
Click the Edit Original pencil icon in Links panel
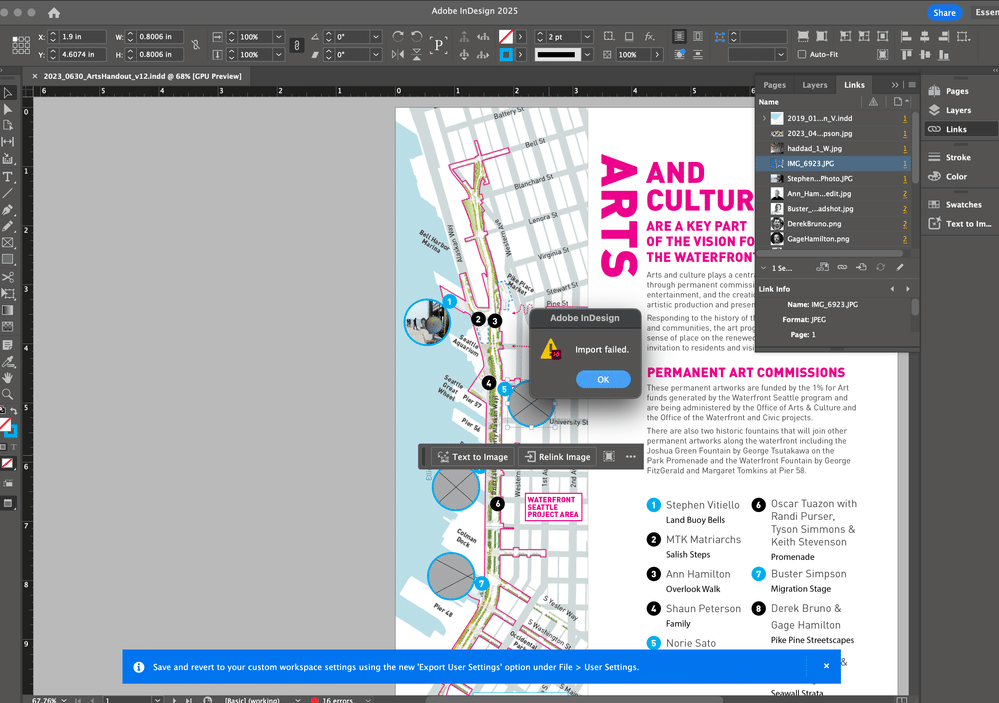(900, 267)
